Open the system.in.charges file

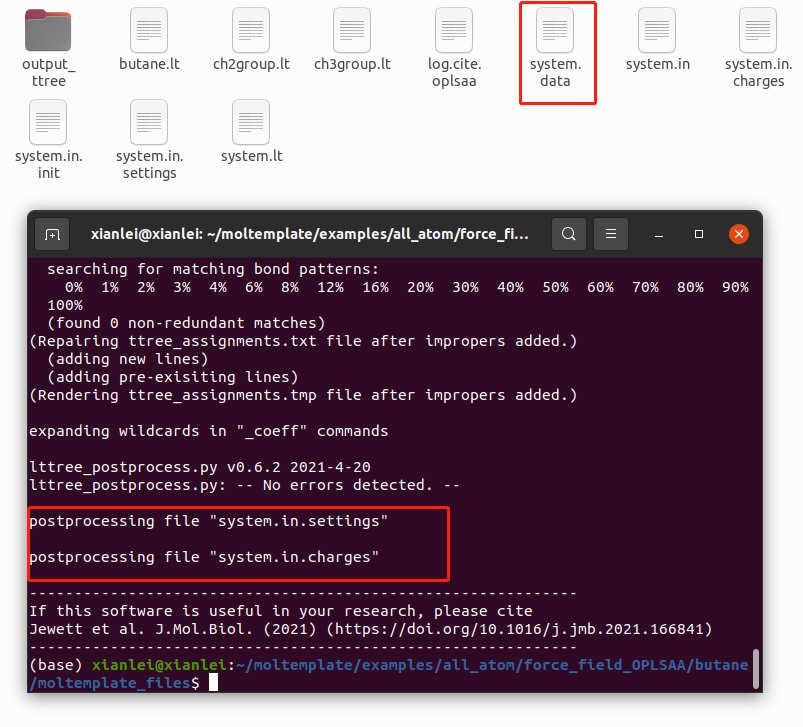click(757, 32)
